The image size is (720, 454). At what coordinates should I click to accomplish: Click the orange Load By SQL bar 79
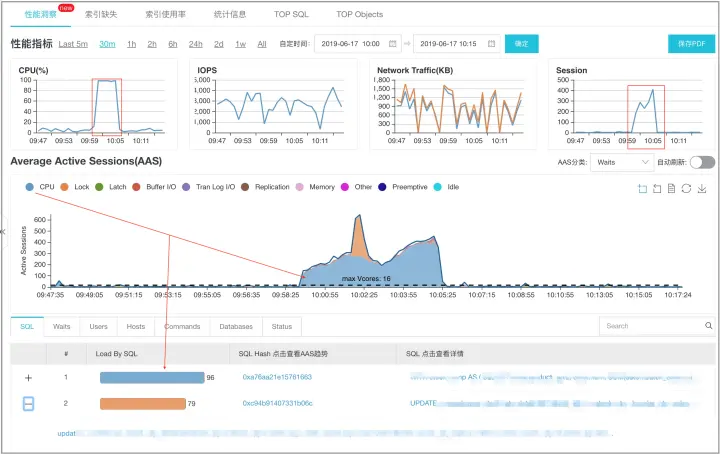[x=143, y=404]
